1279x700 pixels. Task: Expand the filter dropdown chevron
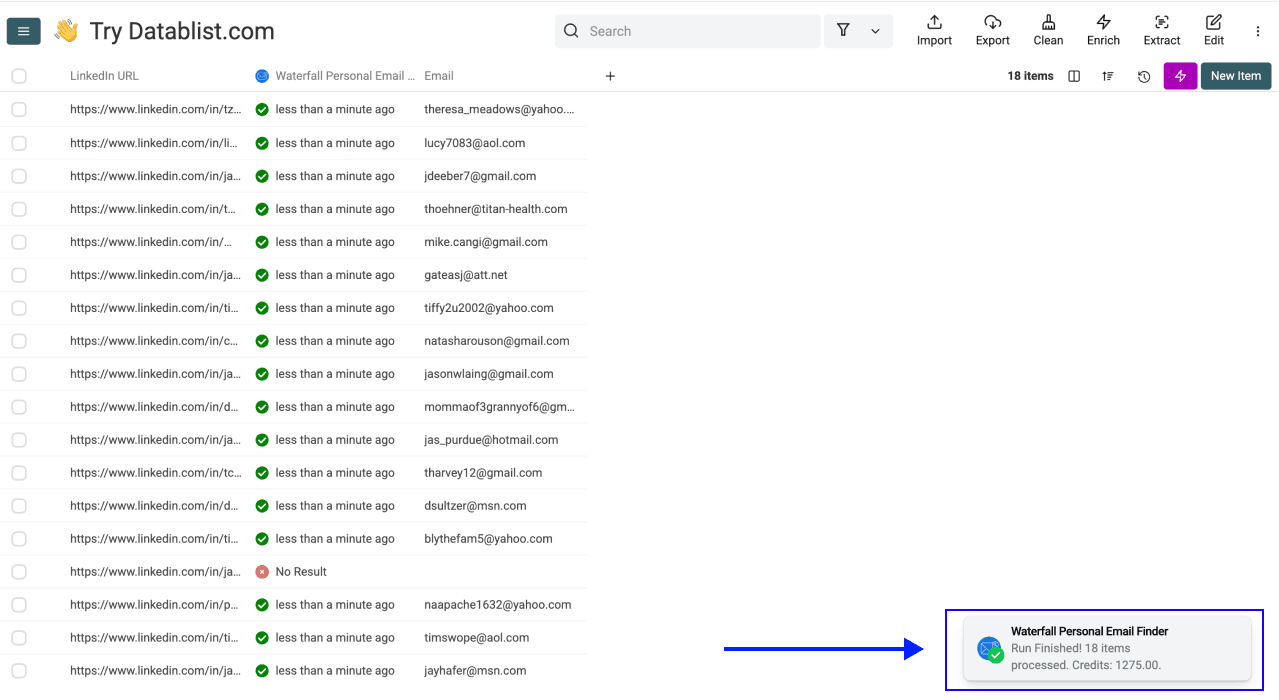click(874, 31)
